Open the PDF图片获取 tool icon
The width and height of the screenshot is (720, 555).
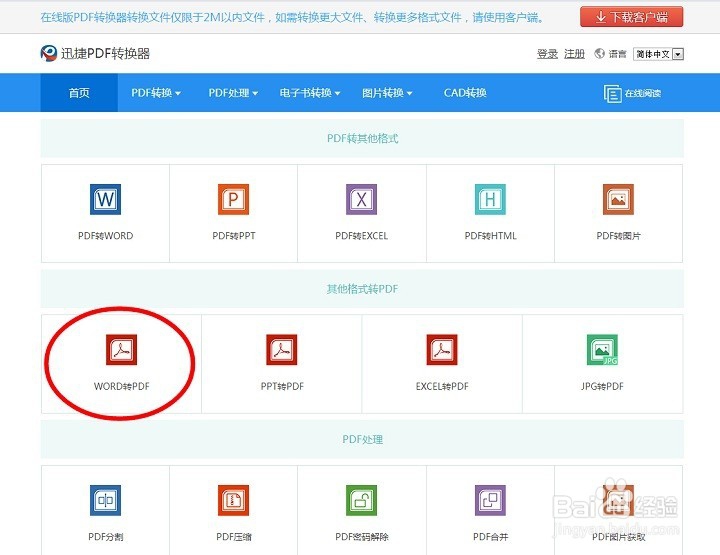(x=618, y=500)
